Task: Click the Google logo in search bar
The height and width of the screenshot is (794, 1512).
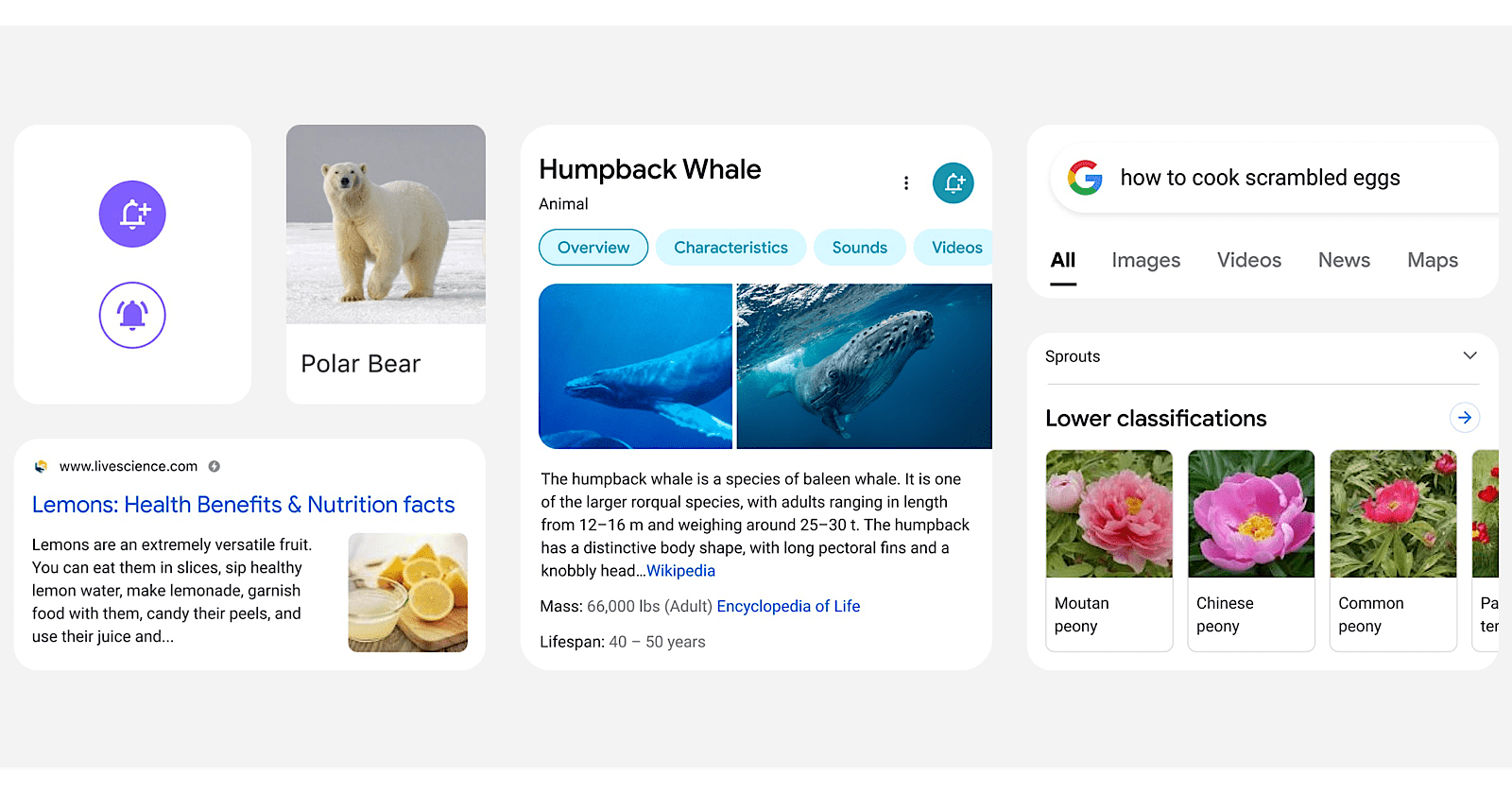Action: [1085, 178]
